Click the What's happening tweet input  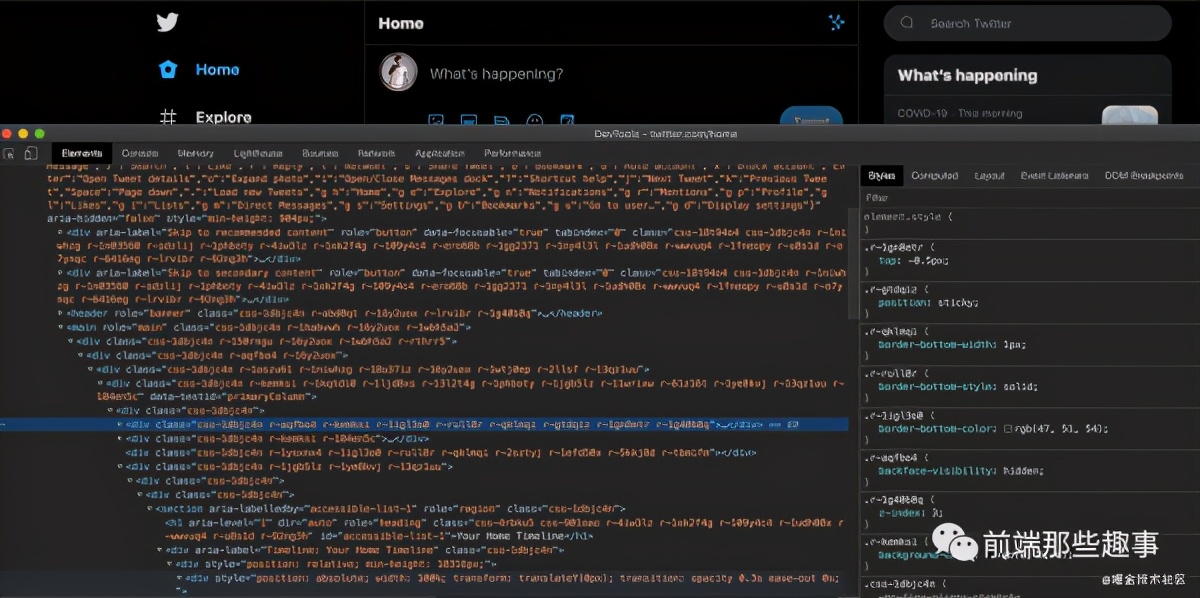coord(496,74)
